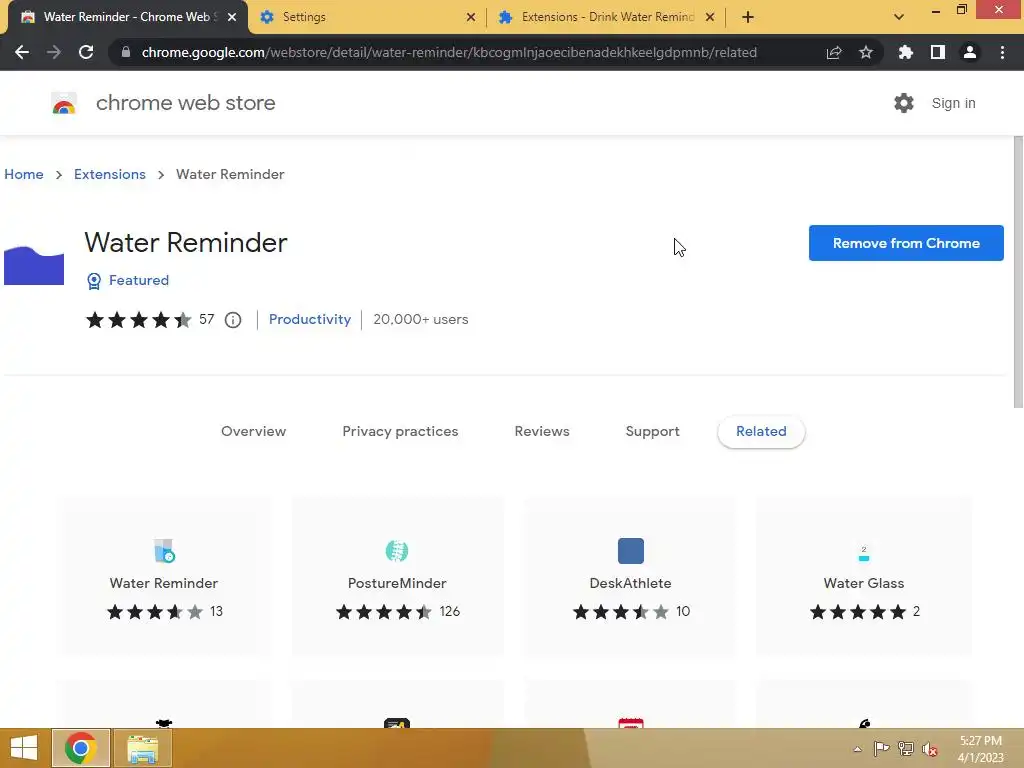Open the Reviews tab
The image size is (1024, 768).
pyautogui.click(x=542, y=431)
